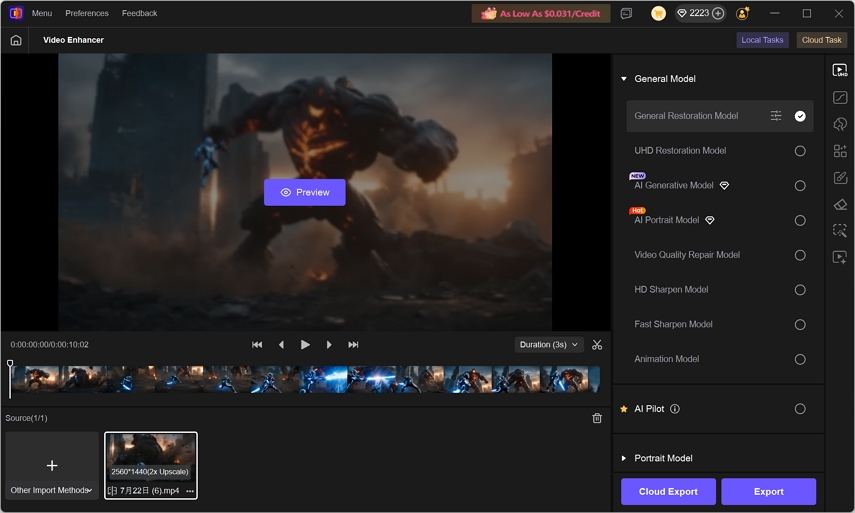Open Feedback
Screen dimensions: 855x513
pos(140,13)
